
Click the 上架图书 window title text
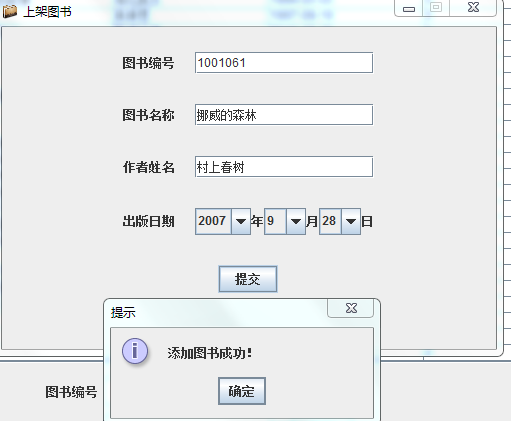[47, 12]
